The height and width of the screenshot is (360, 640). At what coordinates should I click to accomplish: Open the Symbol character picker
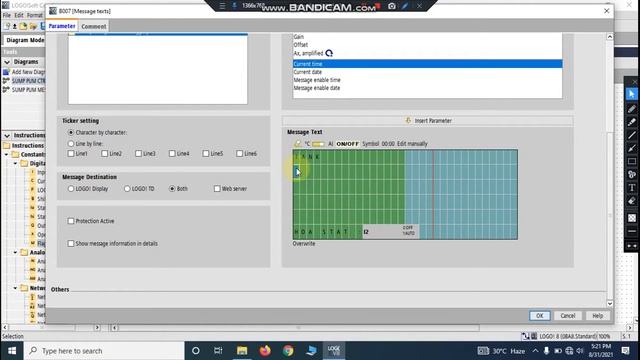[x=370, y=144]
